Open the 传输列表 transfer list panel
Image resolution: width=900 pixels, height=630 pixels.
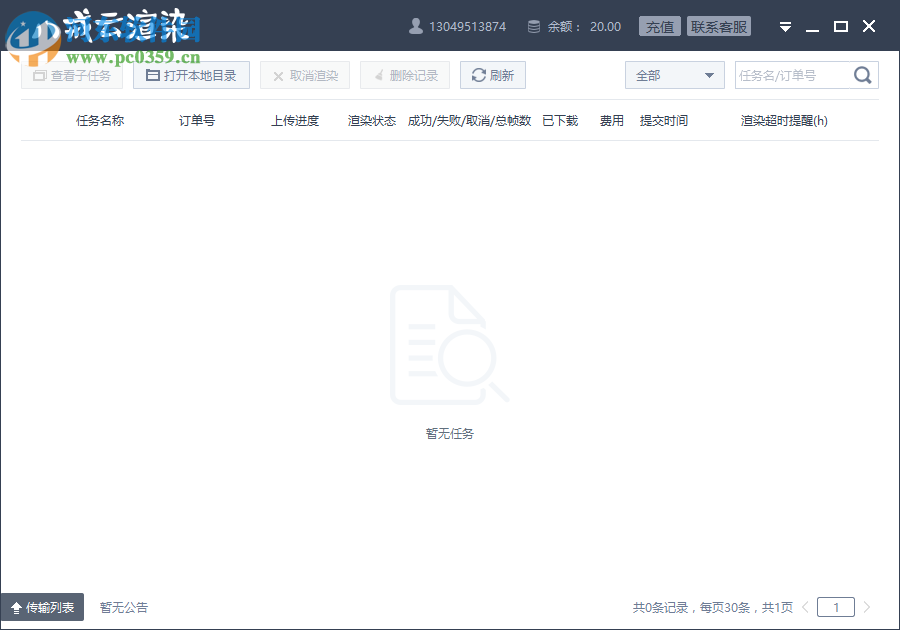tap(44, 606)
